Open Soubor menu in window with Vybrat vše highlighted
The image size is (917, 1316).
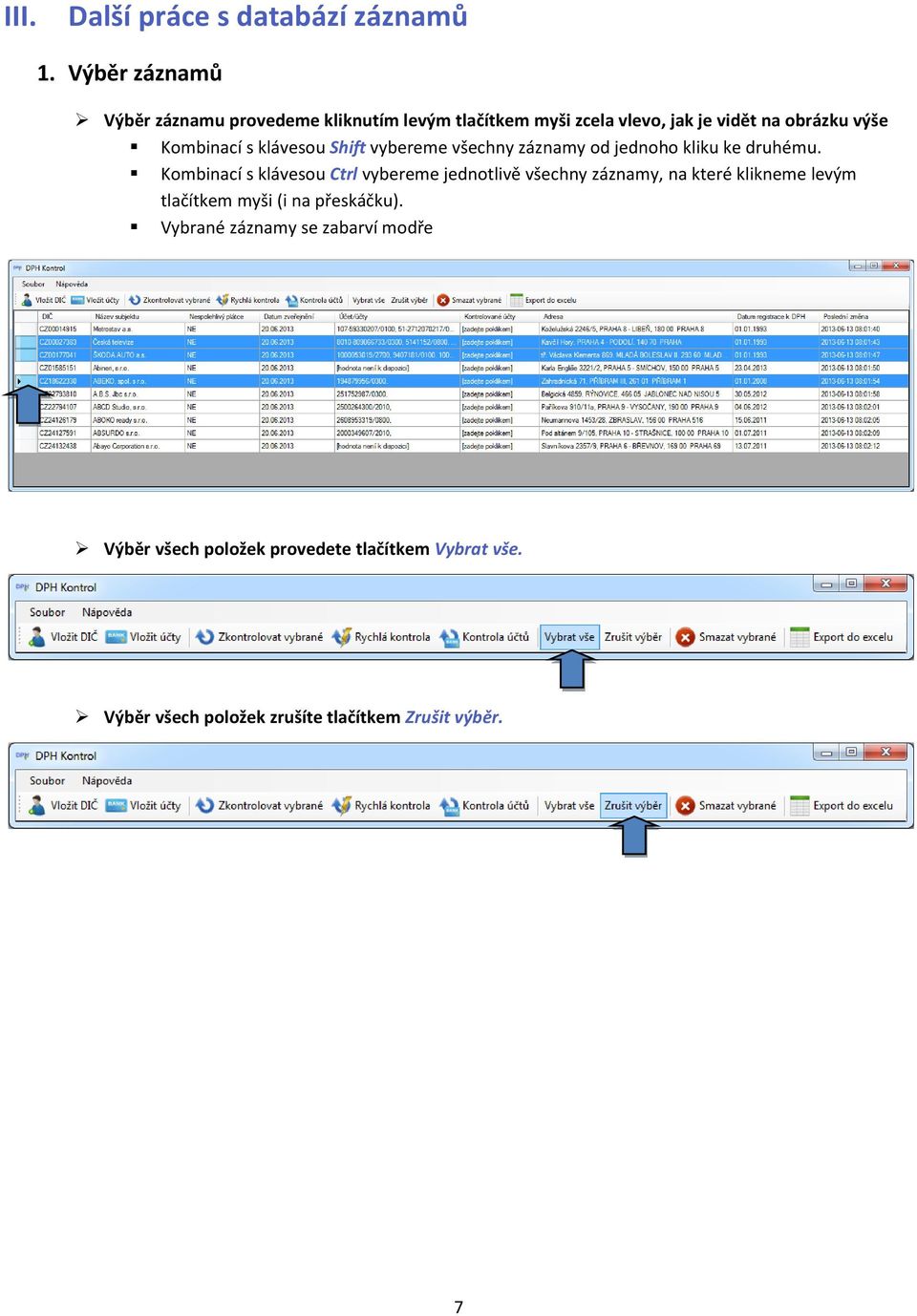pyautogui.click(x=48, y=612)
